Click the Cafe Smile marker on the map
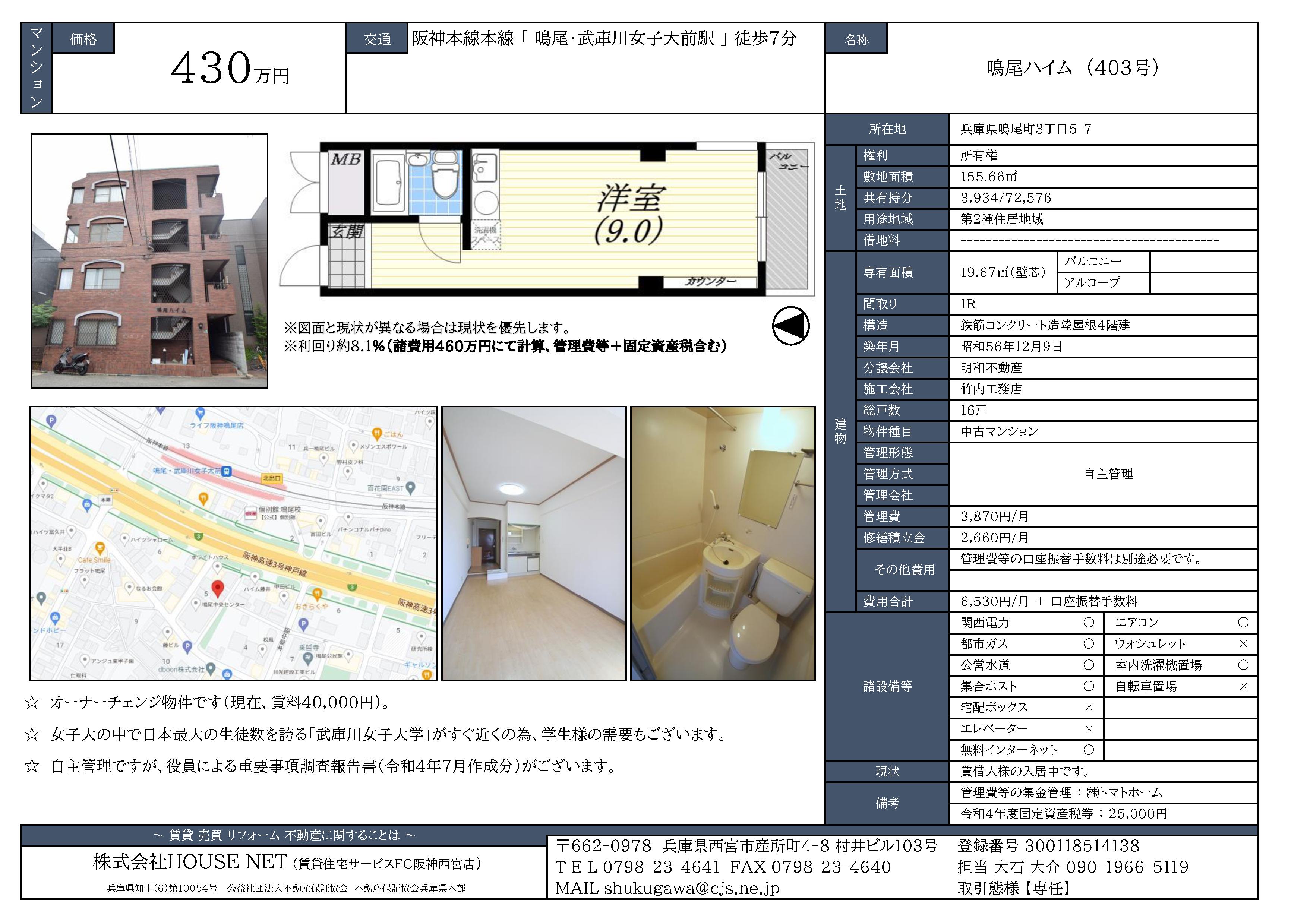1307x924 pixels. pos(100,548)
